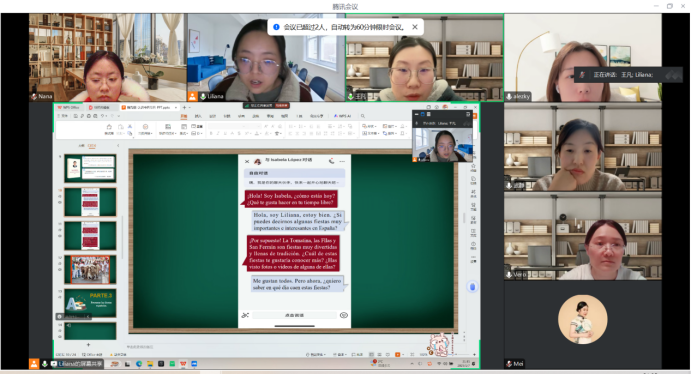Screen dimensions: 692x374
Task: Click the File Explorer folder icon in taskbar
Action: pos(150,364)
